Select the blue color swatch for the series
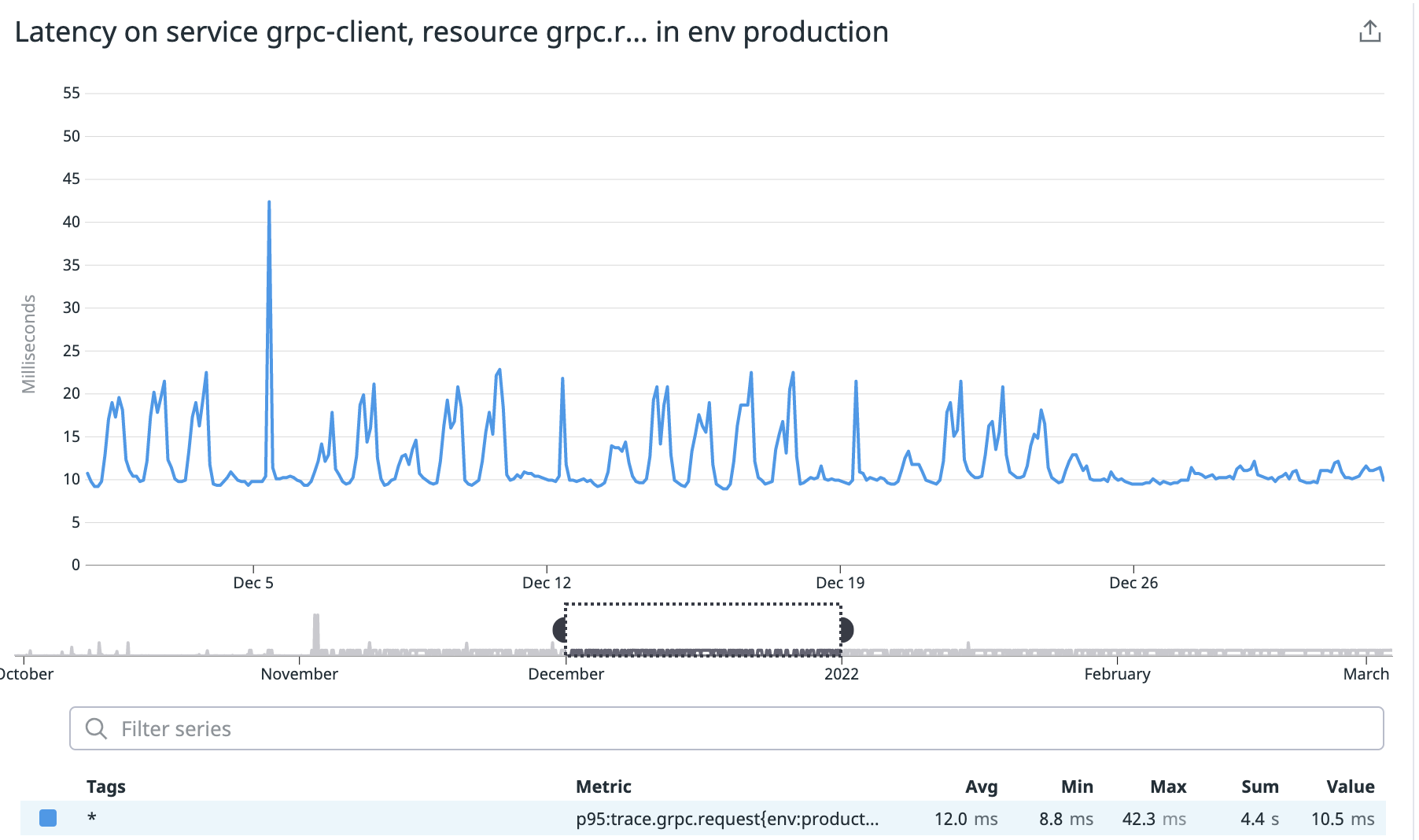Image resolution: width=1419 pixels, height=840 pixels. [48, 818]
